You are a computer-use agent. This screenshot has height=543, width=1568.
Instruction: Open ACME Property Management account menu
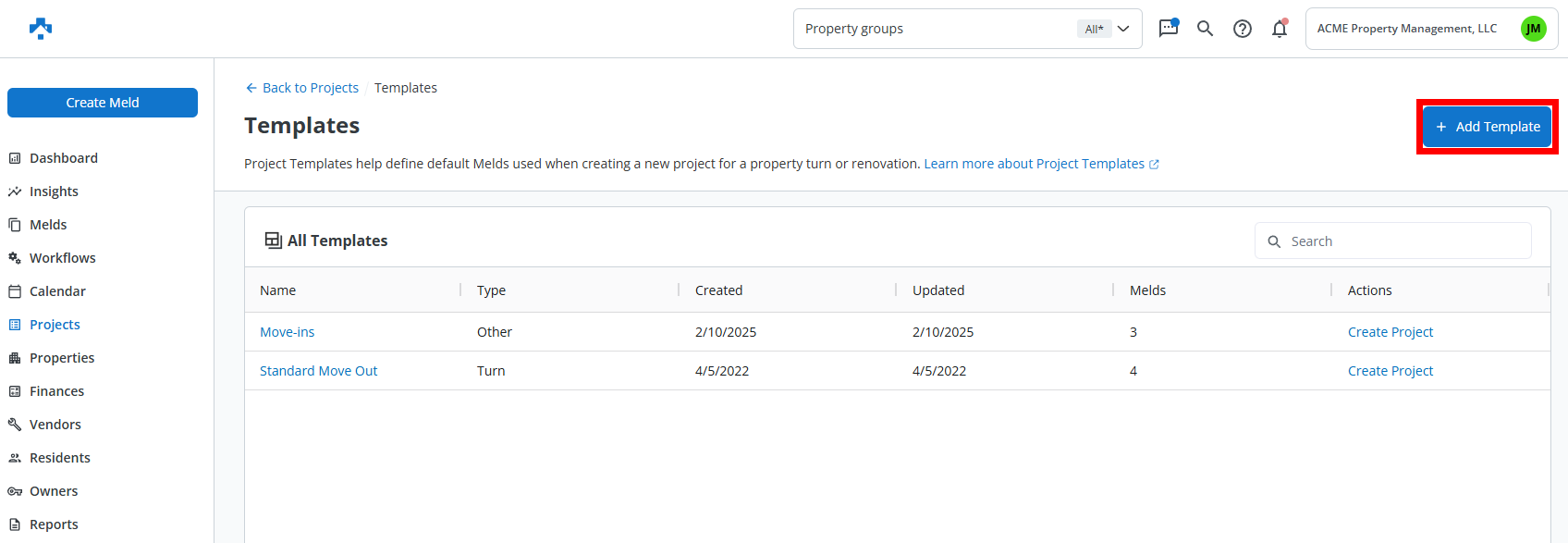pyautogui.click(x=1406, y=29)
